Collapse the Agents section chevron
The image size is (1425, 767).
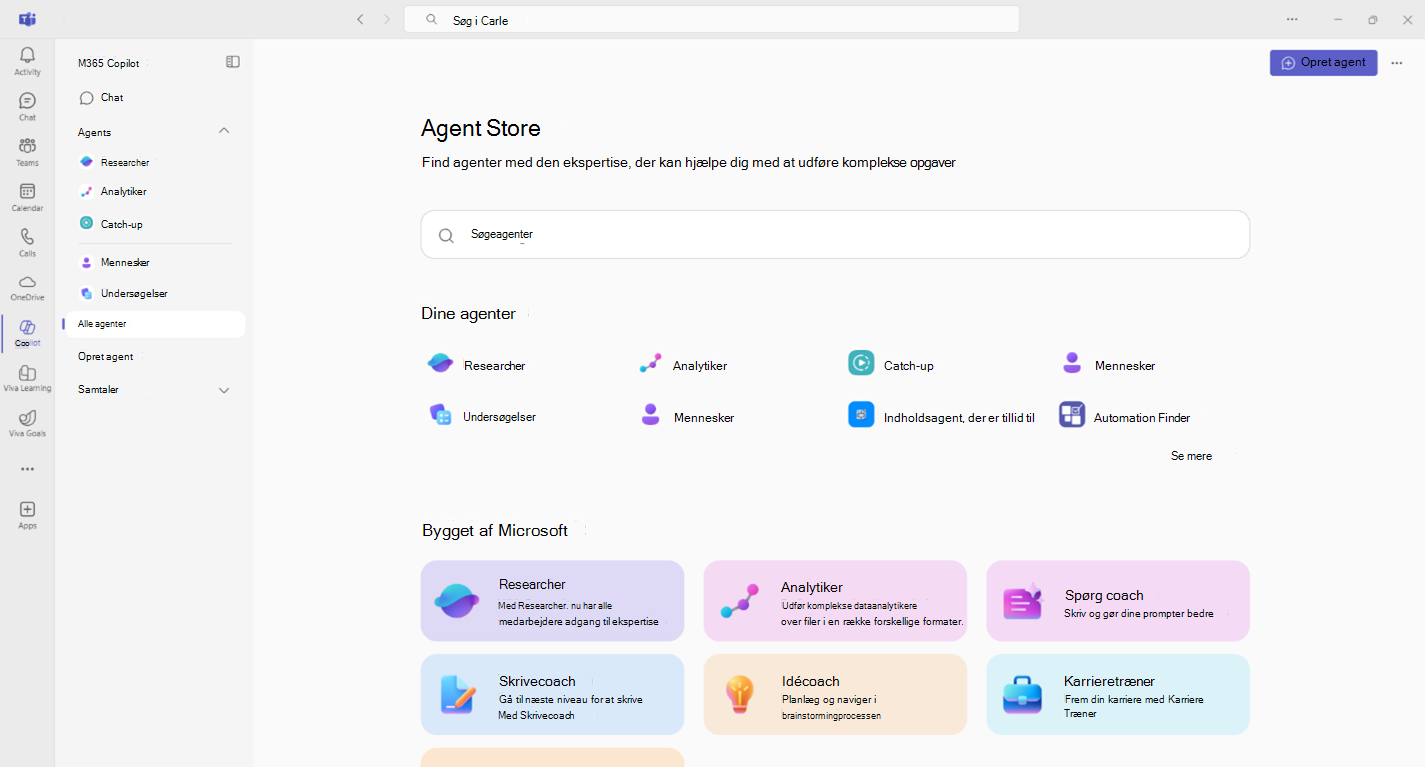point(224,131)
